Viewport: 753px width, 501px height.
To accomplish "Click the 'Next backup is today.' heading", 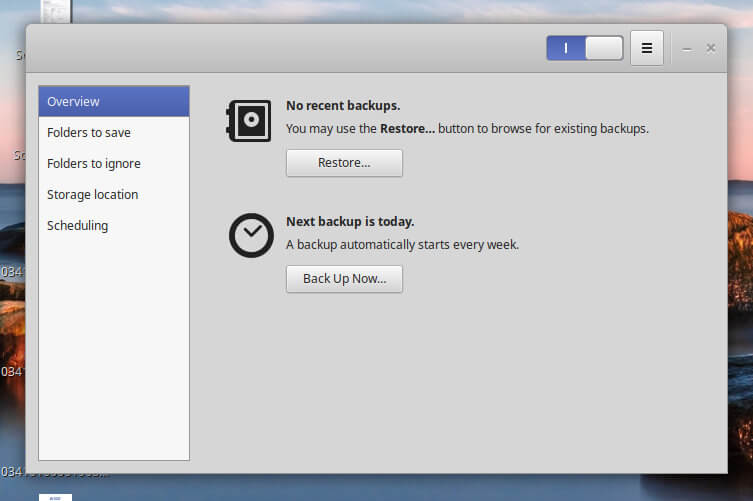I will click(x=350, y=221).
